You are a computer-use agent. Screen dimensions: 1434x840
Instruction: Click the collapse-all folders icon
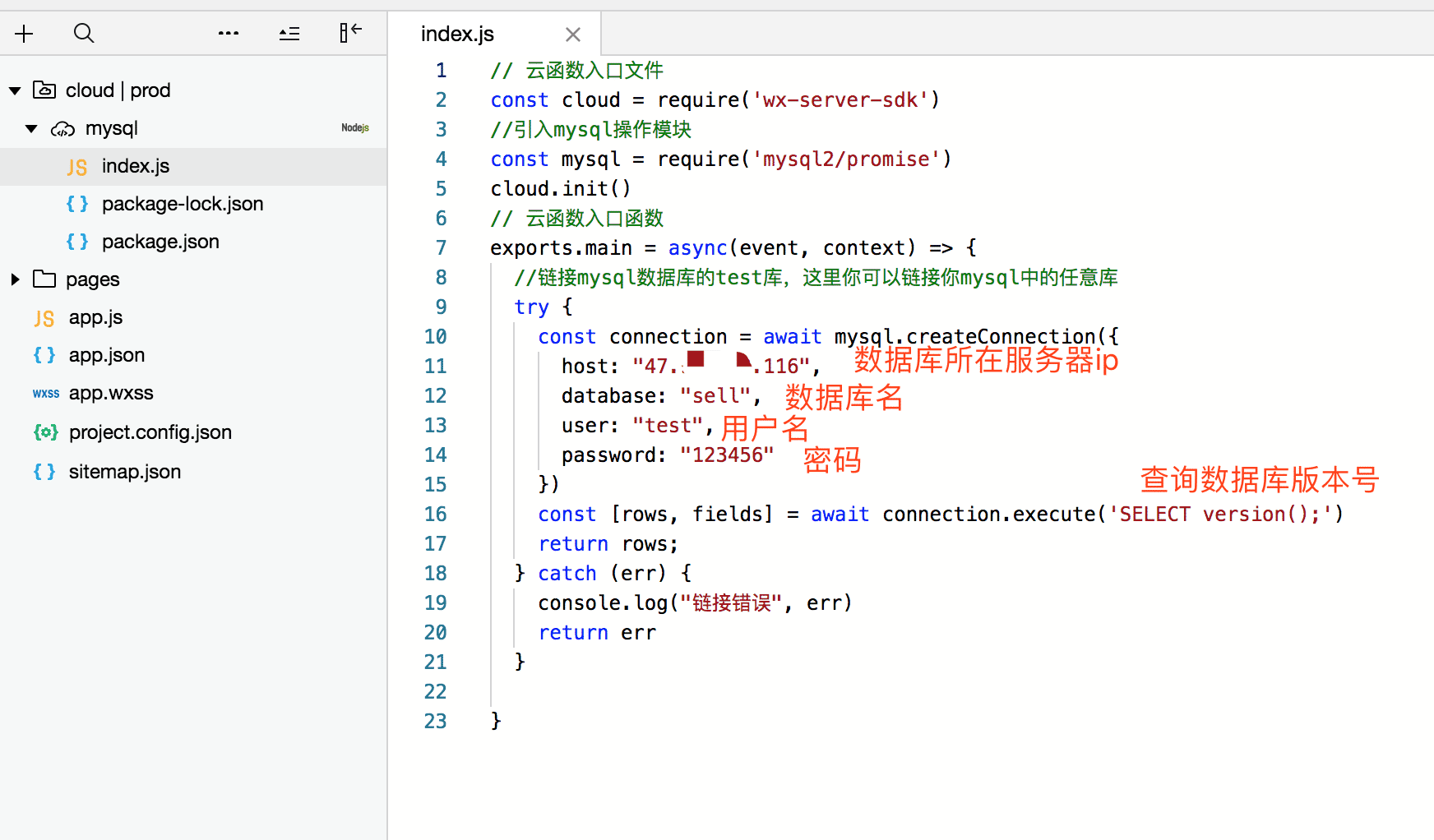point(289,34)
